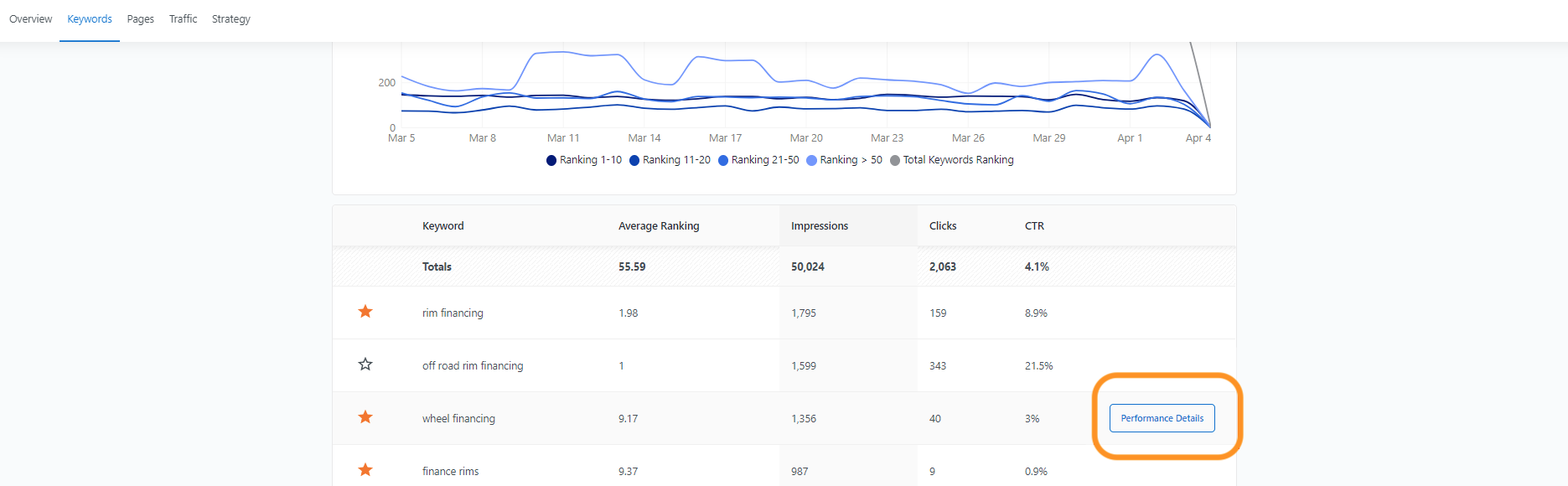
Task: Sort by the Keyword column header
Action: (443, 226)
